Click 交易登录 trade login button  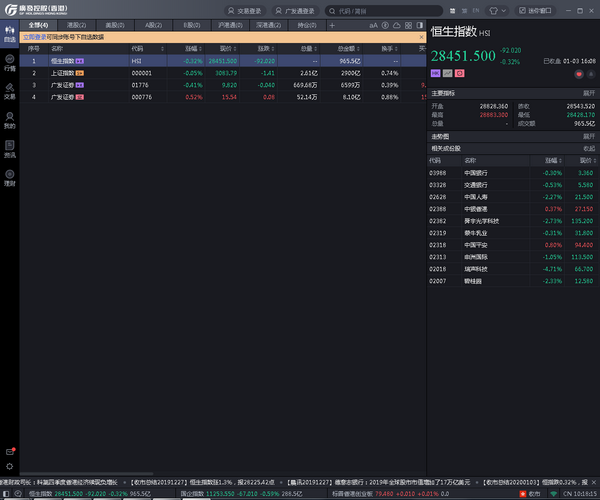pos(245,11)
